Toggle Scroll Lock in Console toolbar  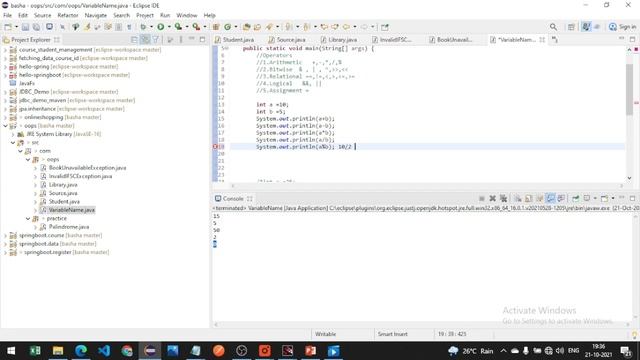coord(529,198)
